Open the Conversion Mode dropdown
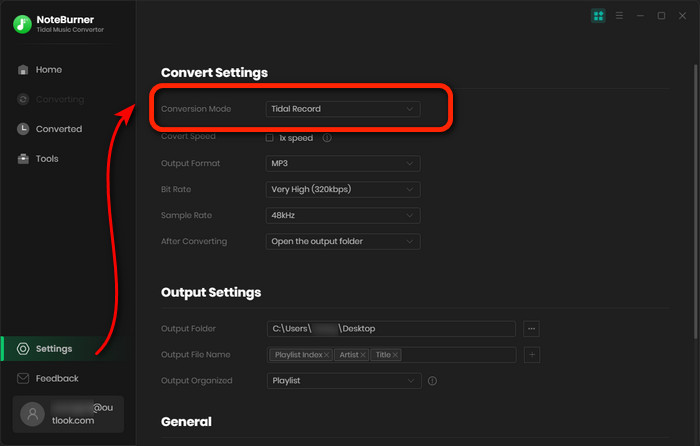Viewport: 700px width, 446px height. point(343,109)
